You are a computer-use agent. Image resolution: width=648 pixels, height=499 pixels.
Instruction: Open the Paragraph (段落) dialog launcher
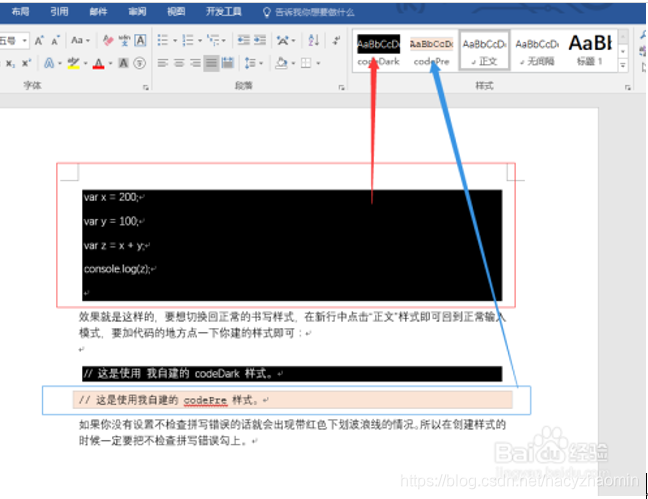pyautogui.click(x=341, y=87)
